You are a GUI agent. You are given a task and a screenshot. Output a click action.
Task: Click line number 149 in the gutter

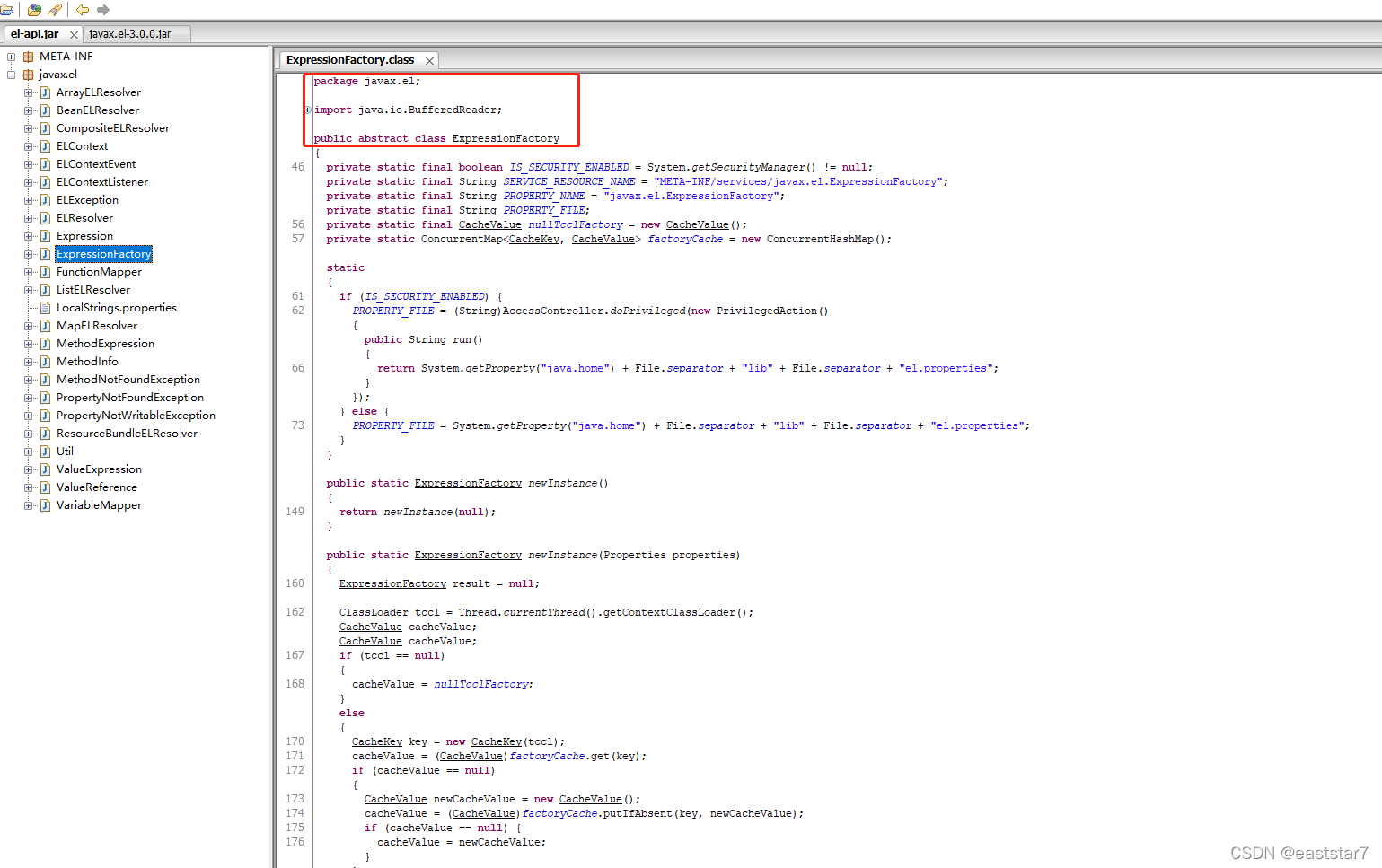coord(295,512)
